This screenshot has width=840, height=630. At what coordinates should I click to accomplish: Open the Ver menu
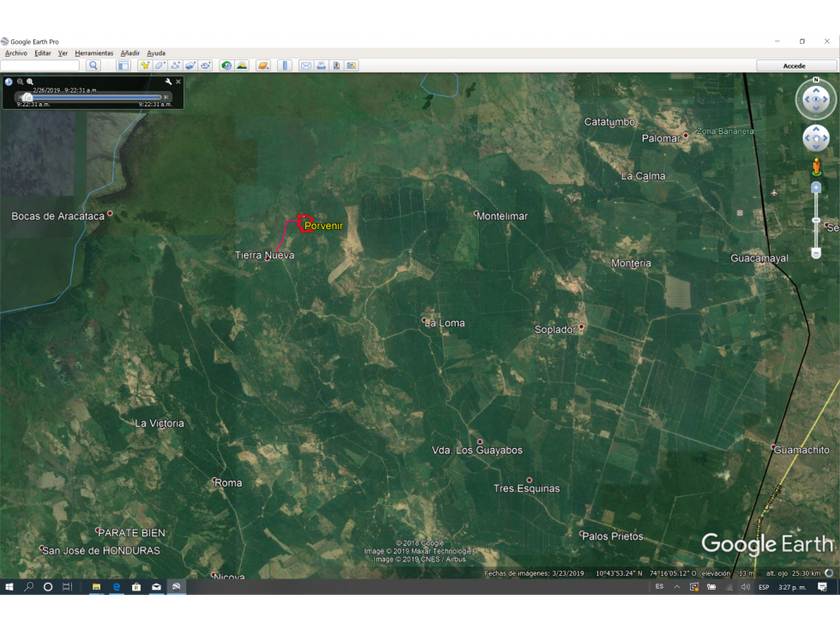(x=63, y=53)
